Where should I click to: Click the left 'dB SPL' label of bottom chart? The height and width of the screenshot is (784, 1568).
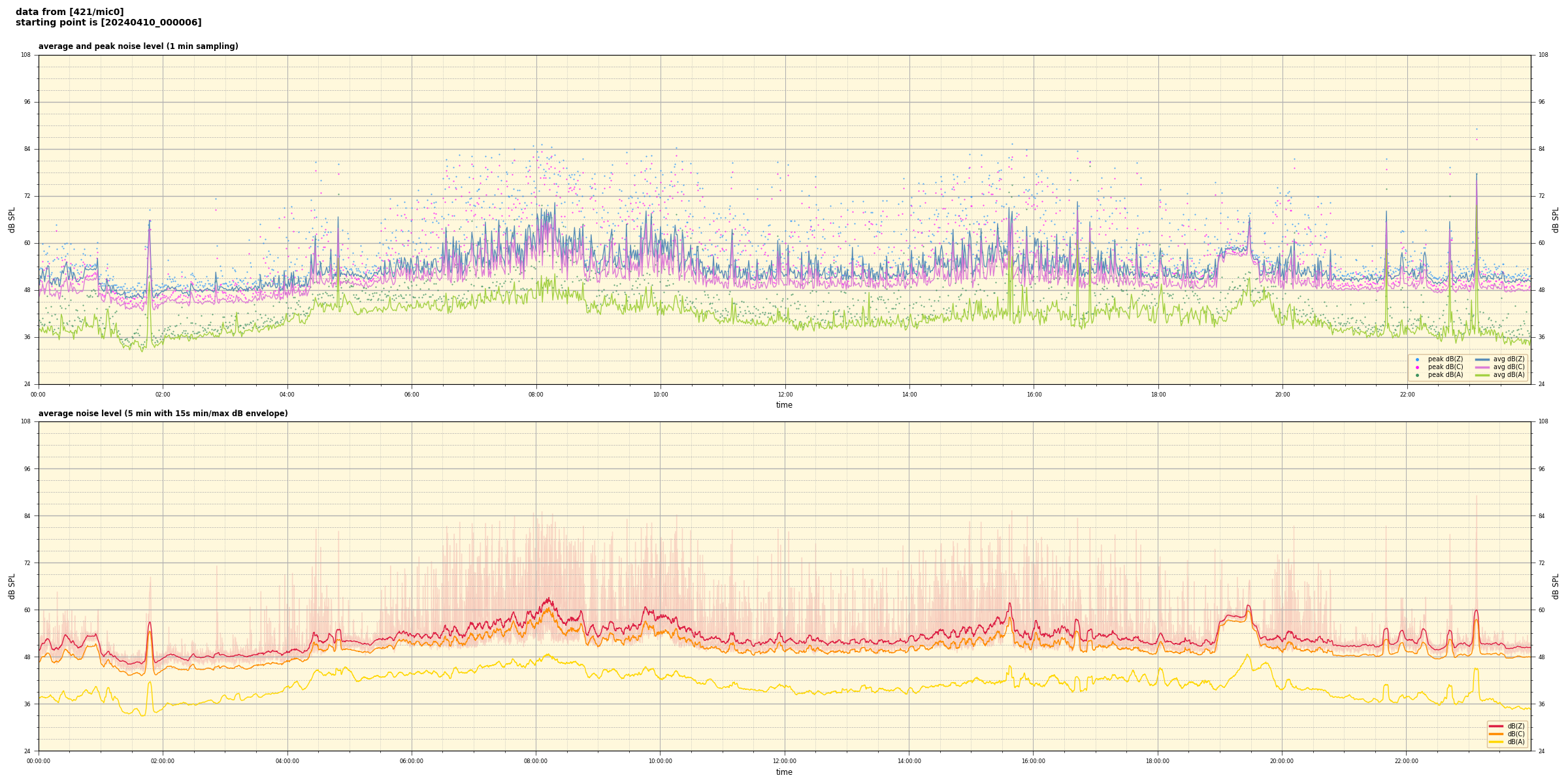[x=12, y=586]
